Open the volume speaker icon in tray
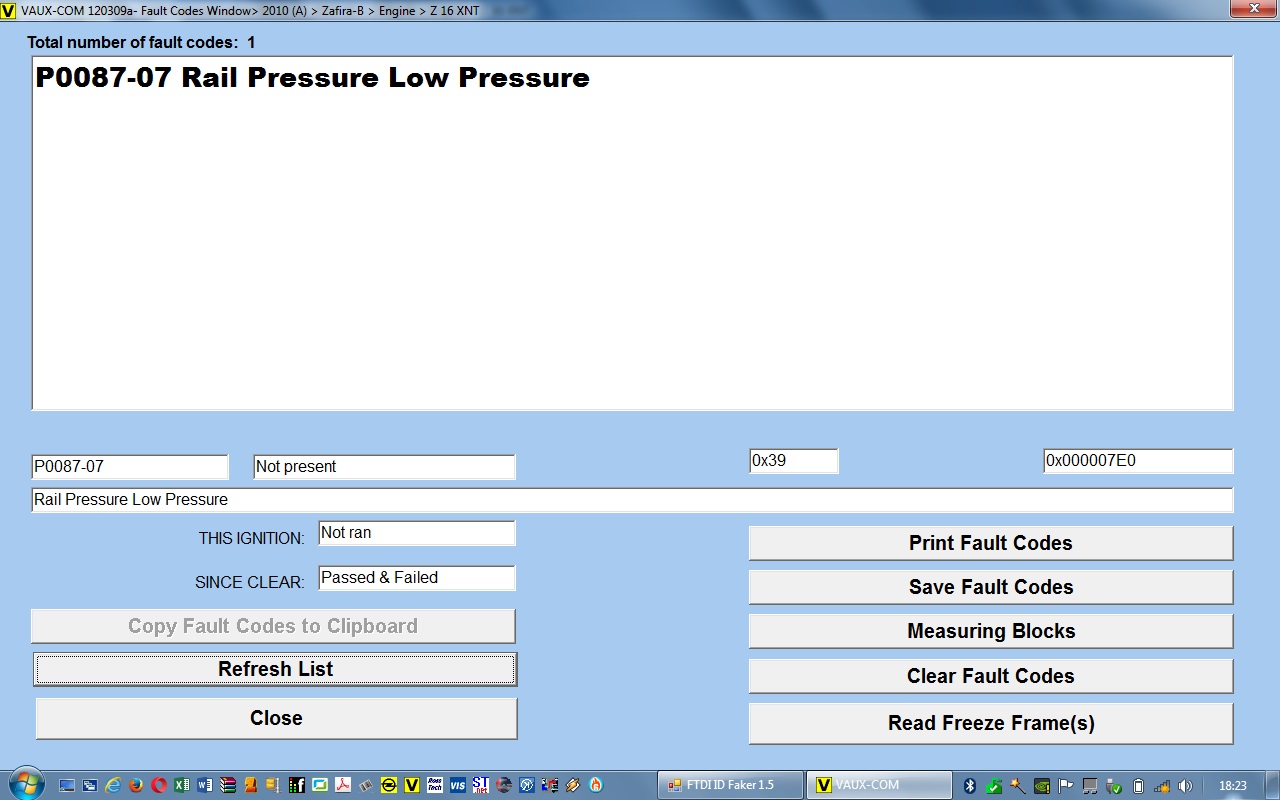The image size is (1280, 800). (1185, 785)
